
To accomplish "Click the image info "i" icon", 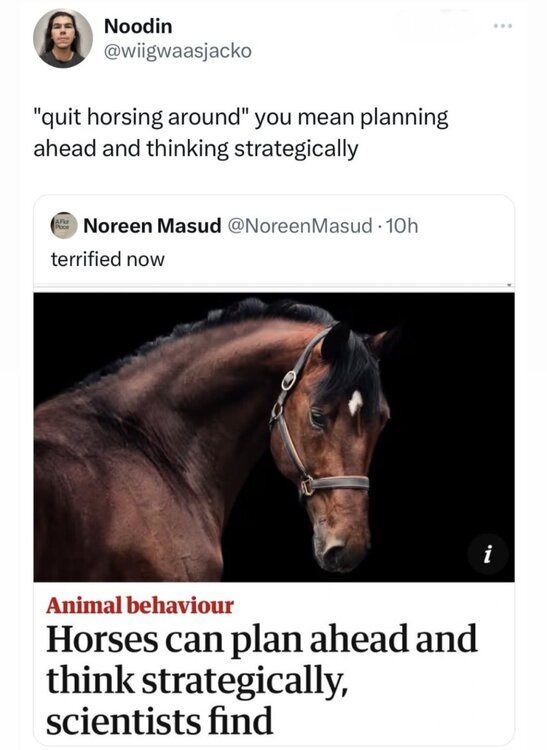I will tap(487, 555).
